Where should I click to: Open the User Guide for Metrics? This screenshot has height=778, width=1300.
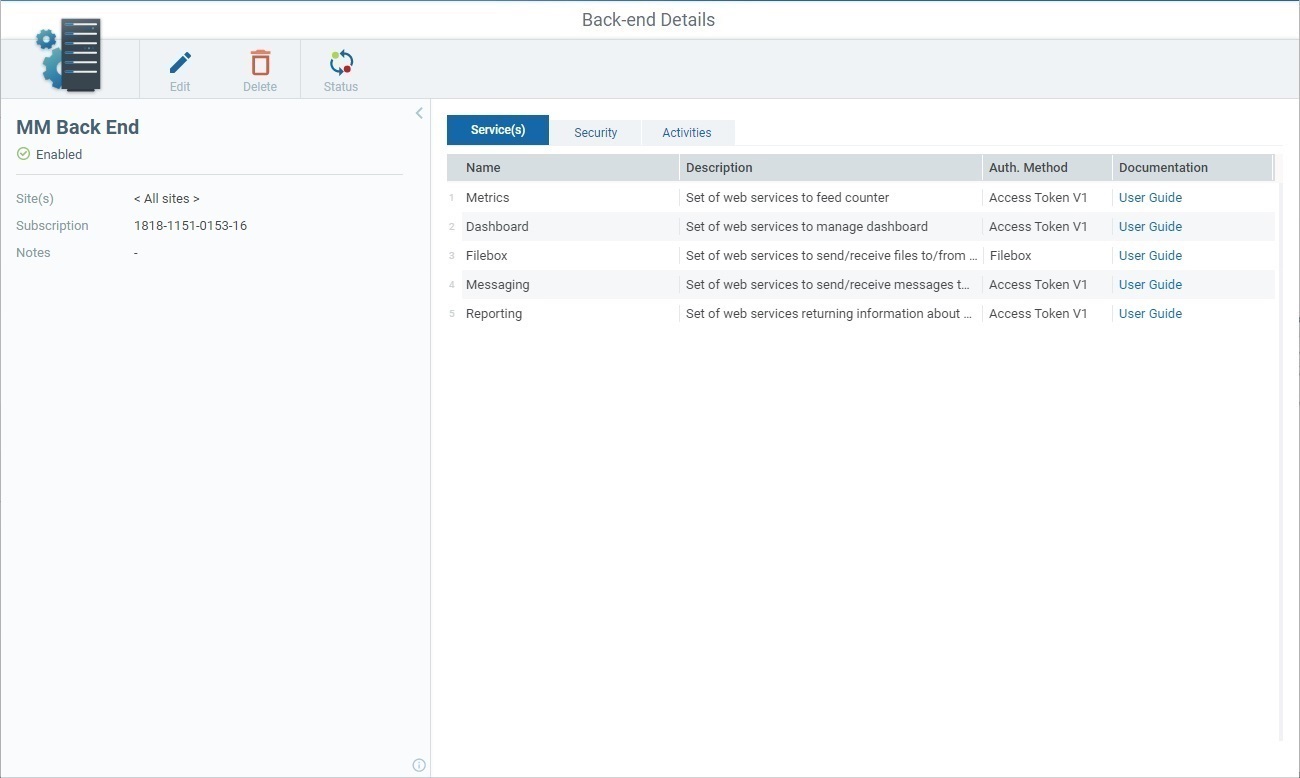click(x=1149, y=197)
